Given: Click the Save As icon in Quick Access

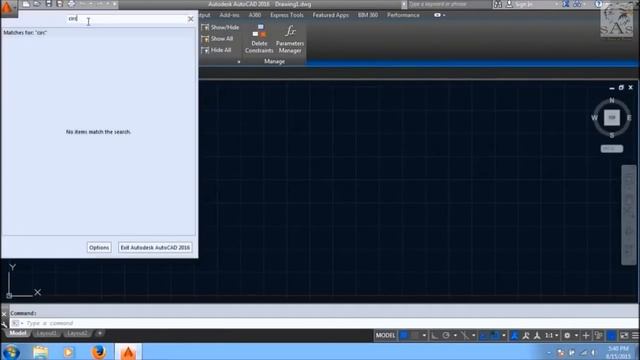Looking at the screenshot, I should 60,4.
